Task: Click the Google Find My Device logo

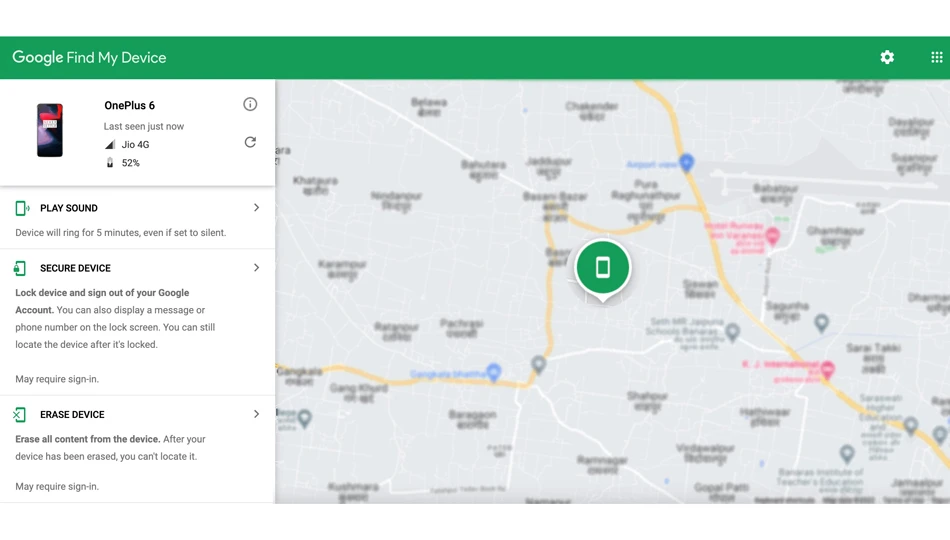Action: (89, 58)
